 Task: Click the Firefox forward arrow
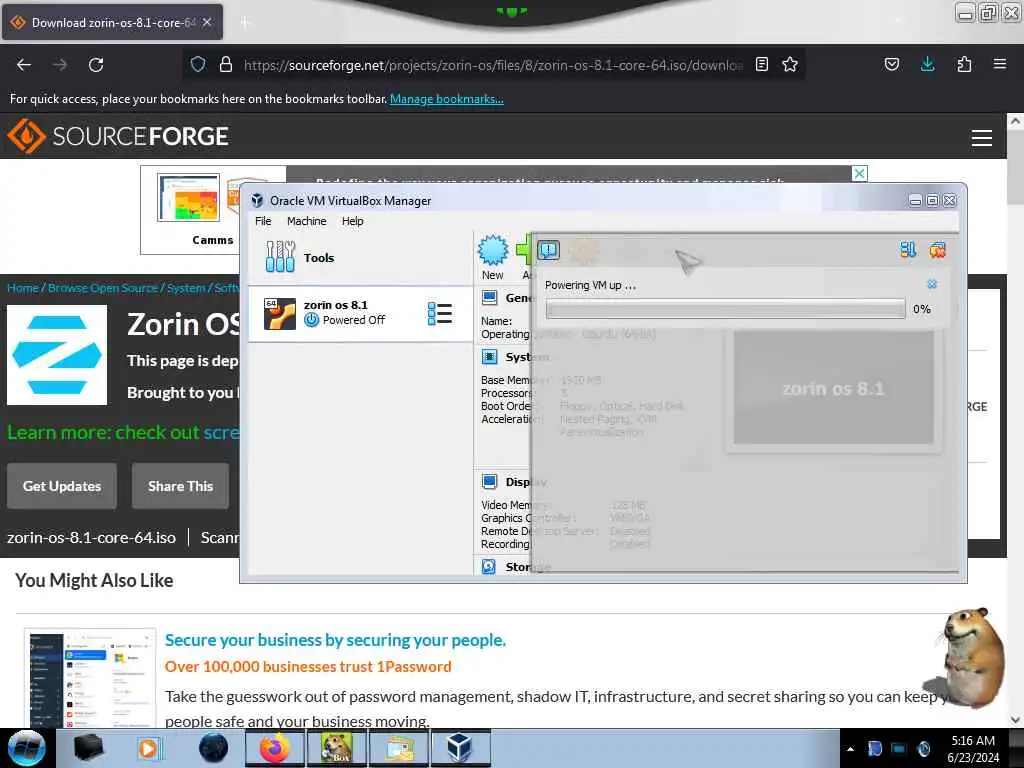point(60,65)
